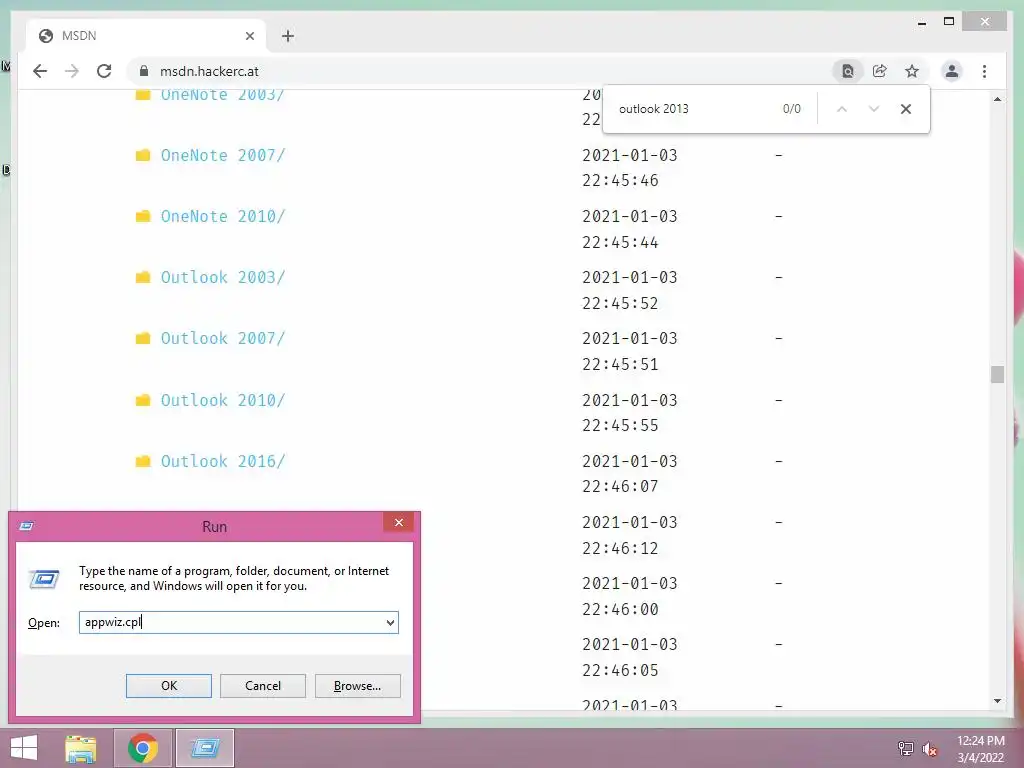The width and height of the screenshot is (1024, 768).
Task: Go back to previous page in Chrome
Action: 40,71
